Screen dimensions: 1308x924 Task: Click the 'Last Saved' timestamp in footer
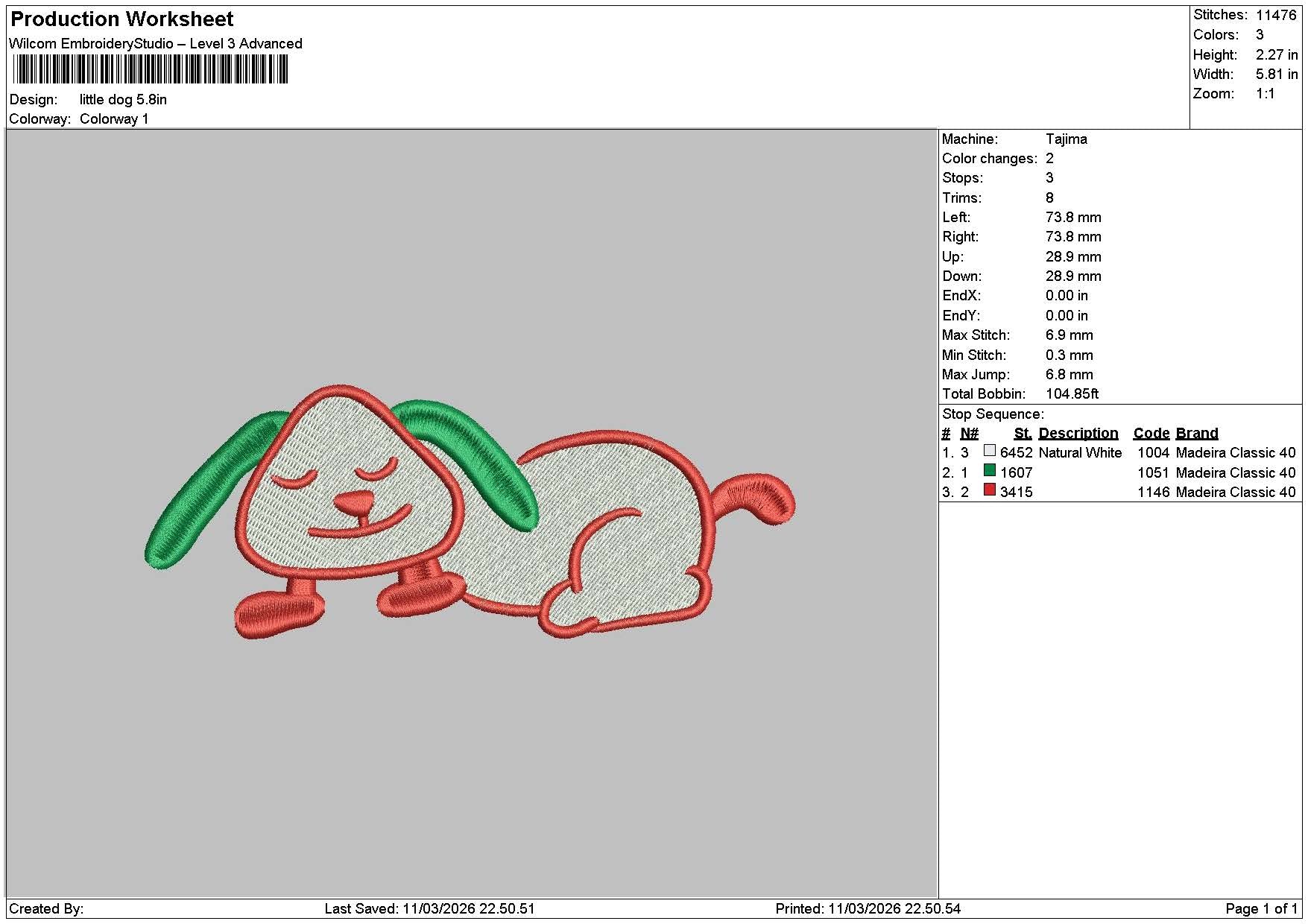429,908
